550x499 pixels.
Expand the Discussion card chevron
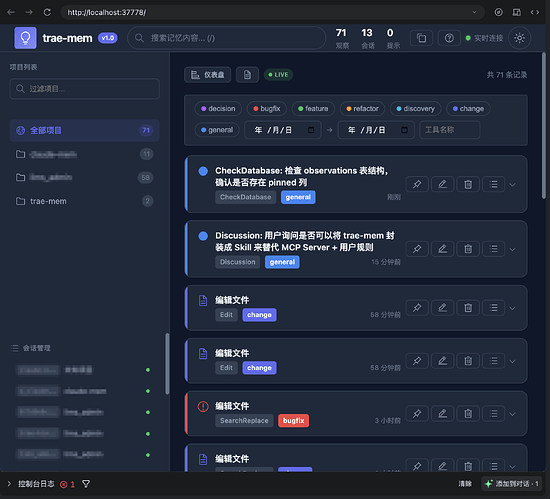tap(512, 250)
